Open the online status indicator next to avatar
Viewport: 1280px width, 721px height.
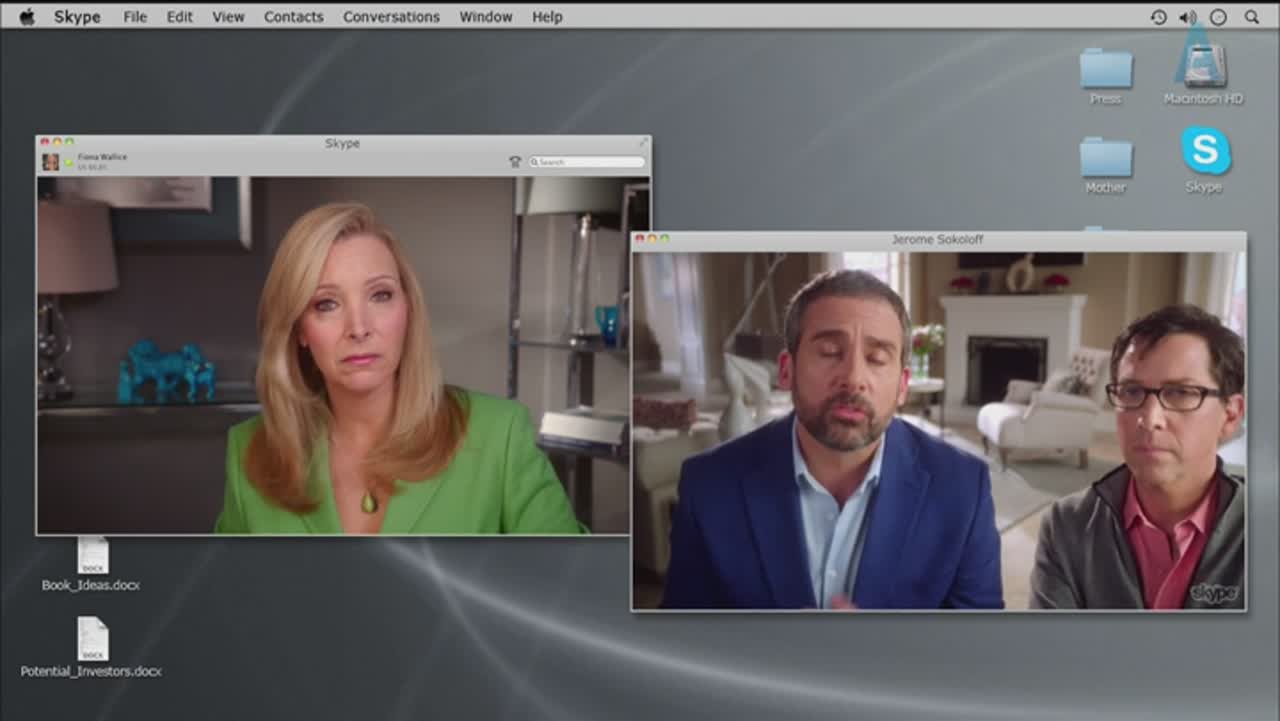[x=68, y=162]
